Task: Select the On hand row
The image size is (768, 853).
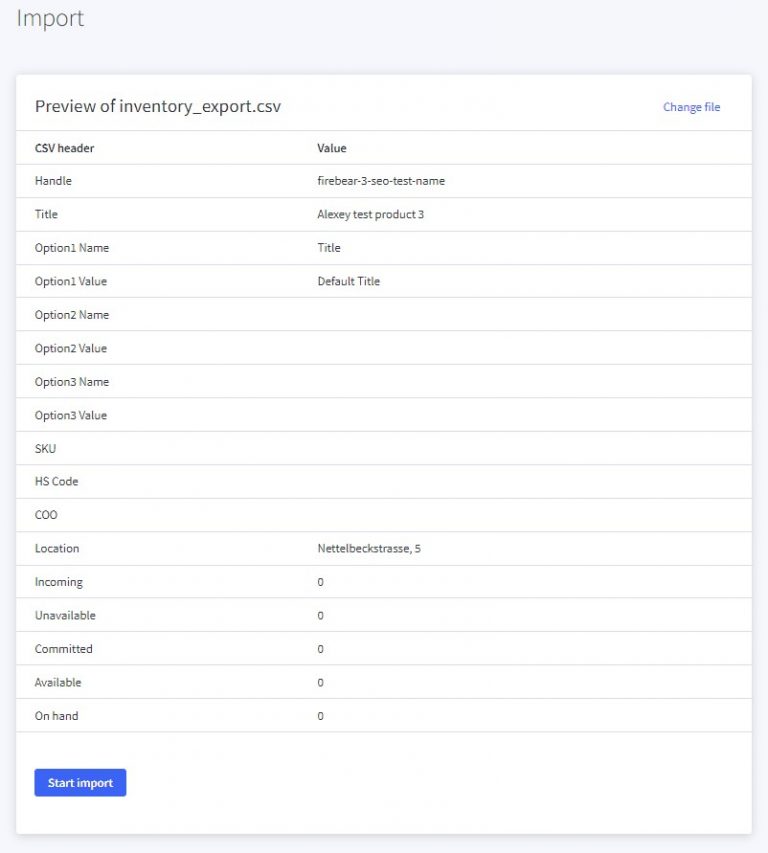Action: point(54,715)
